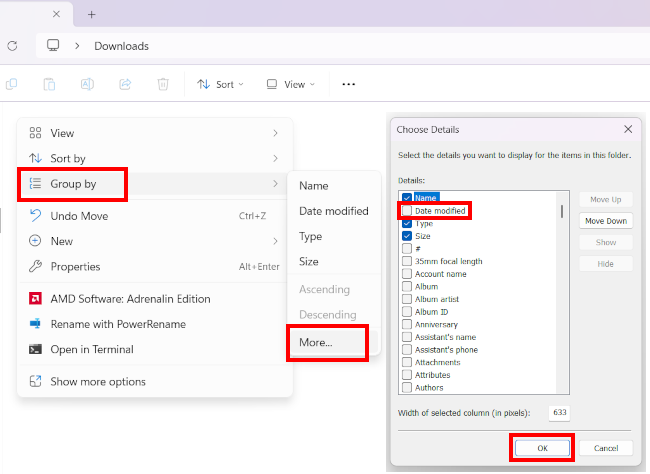Select Assistant's phone in details list
Screen dimensions: 650x474
coord(446,350)
